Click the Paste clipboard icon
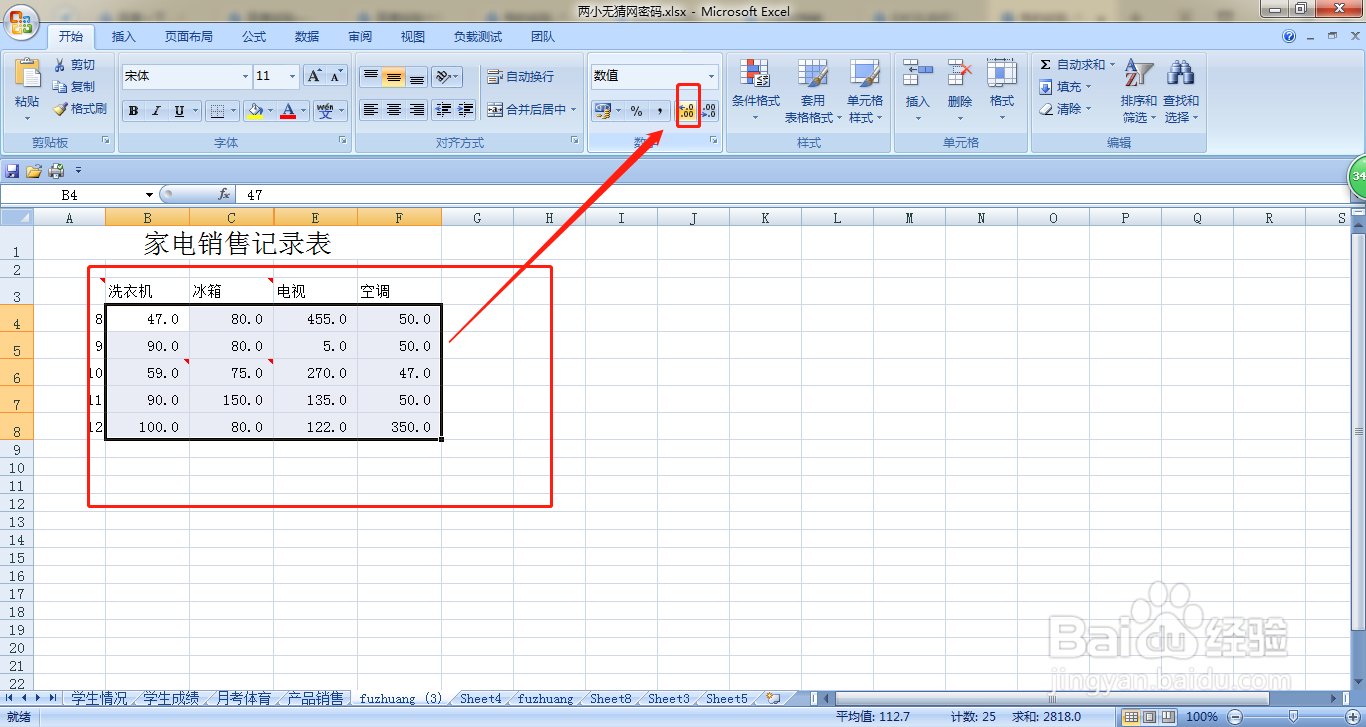Image resolution: width=1366 pixels, height=727 pixels. click(27, 74)
